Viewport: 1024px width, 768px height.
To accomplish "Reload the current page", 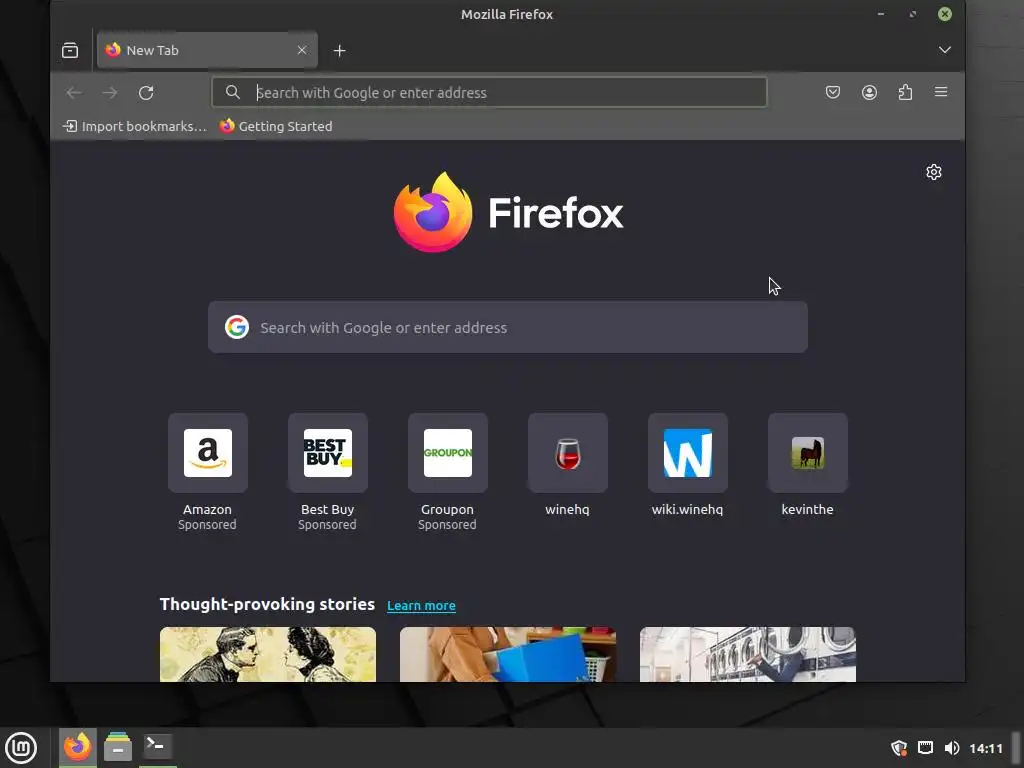I will click(146, 93).
